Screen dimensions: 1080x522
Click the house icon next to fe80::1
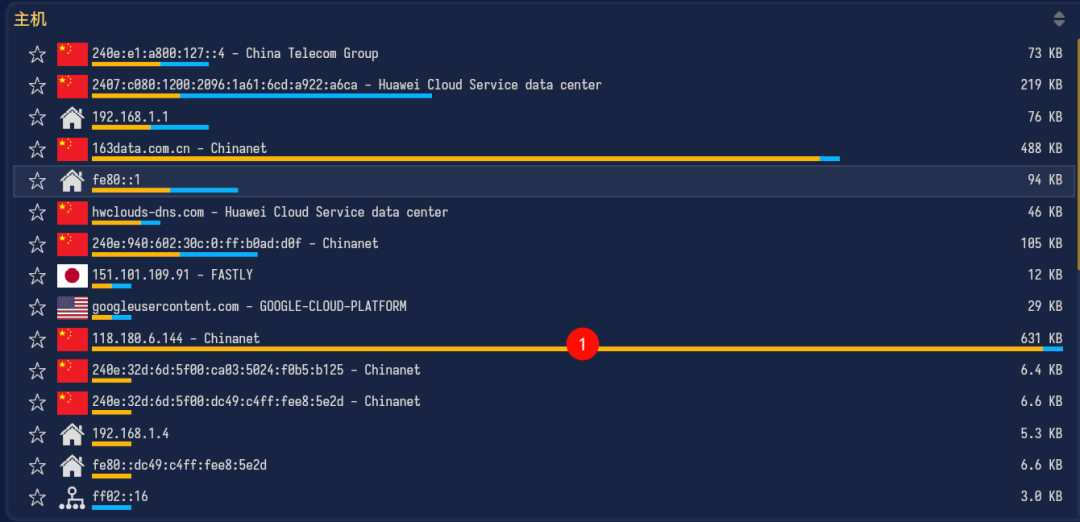tap(72, 181)
